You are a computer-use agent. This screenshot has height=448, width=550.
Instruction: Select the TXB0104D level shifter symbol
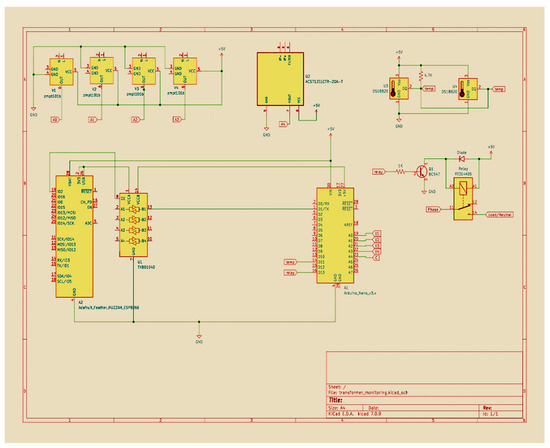(x=133, y=225)
